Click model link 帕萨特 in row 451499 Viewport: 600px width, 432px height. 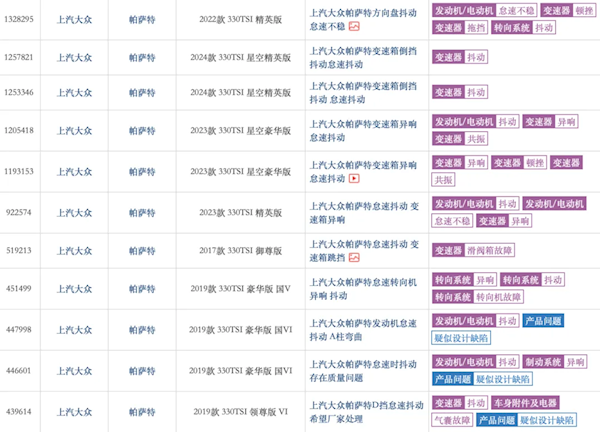point(142,289)
